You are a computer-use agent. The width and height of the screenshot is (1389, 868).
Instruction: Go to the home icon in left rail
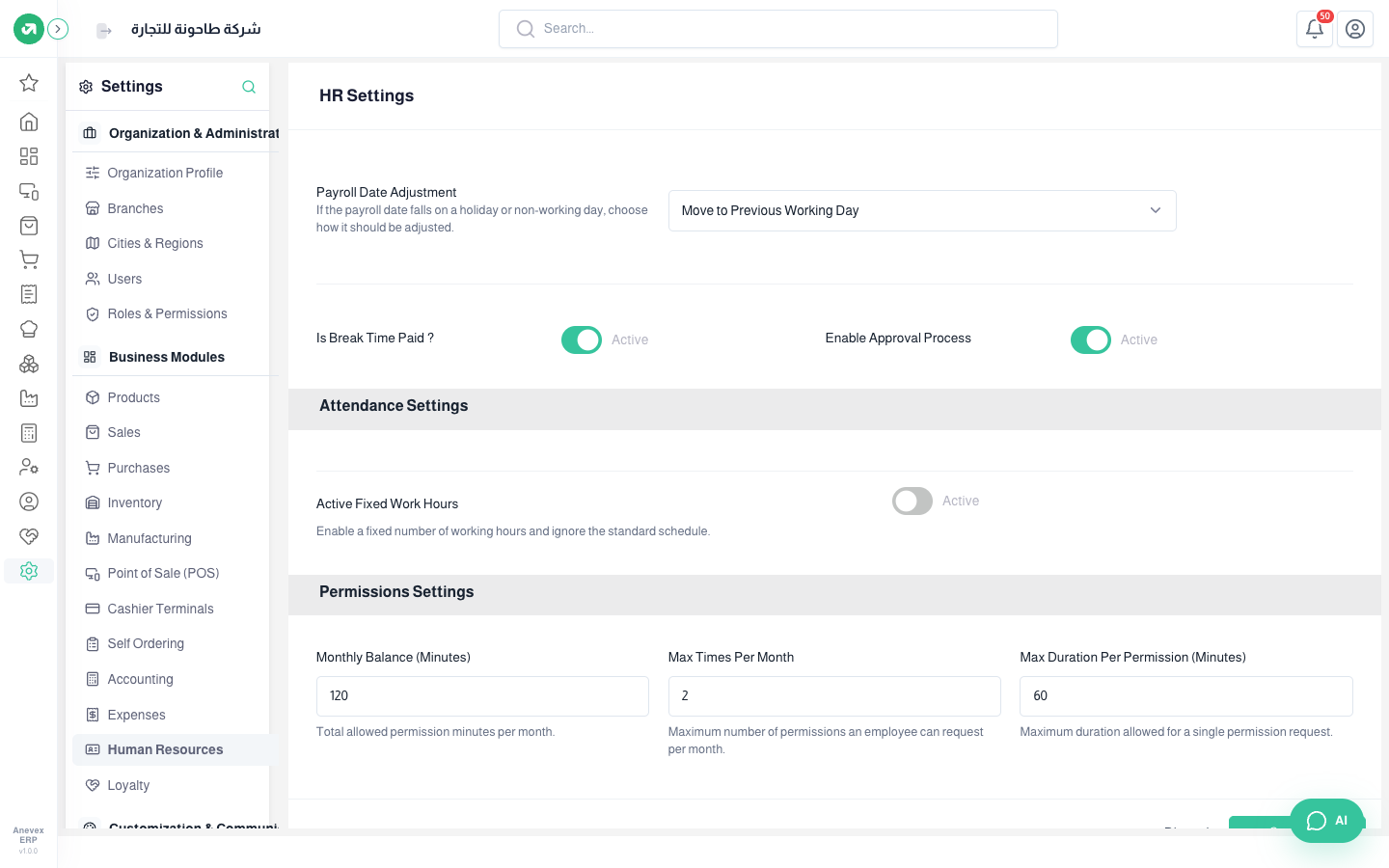click(x=29, y=122)
